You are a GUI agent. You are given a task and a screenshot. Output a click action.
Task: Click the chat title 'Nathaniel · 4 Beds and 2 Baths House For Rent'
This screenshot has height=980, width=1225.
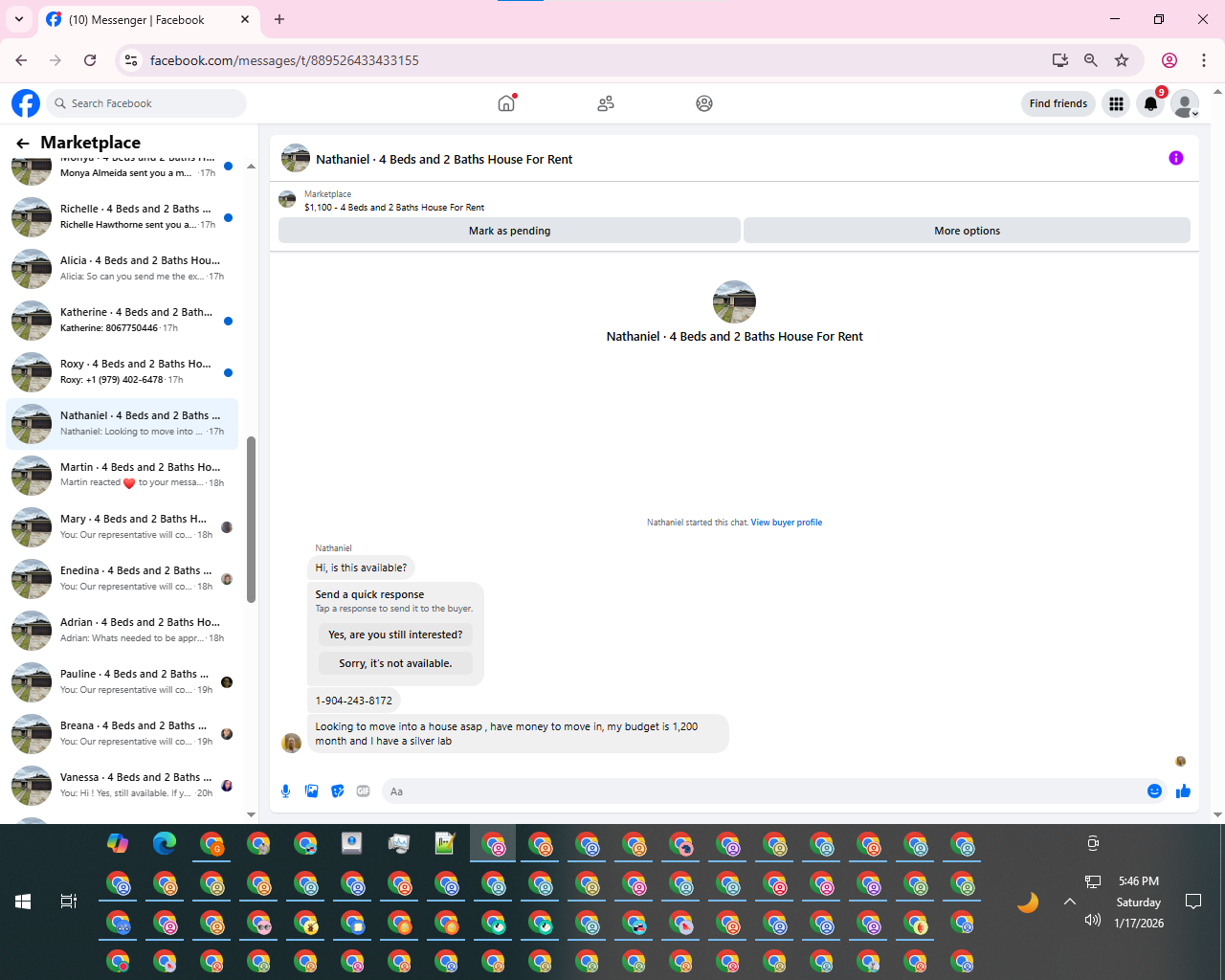[444, 160]
